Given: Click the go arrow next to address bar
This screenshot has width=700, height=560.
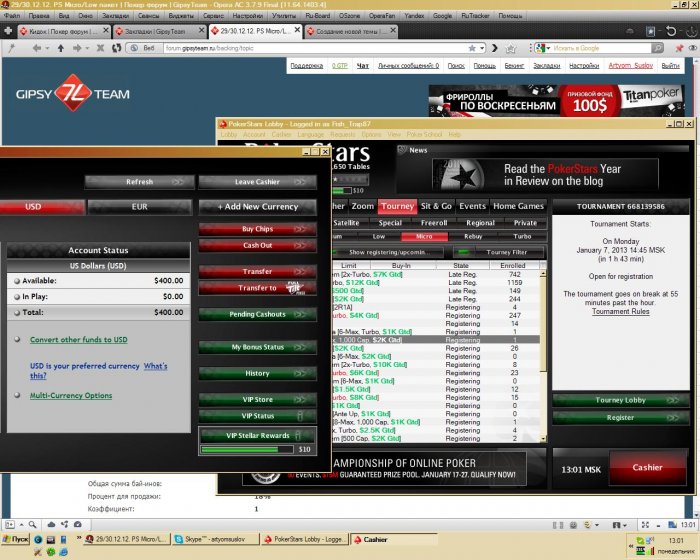Looking at the screenshot, I should (x=494, y=48).
